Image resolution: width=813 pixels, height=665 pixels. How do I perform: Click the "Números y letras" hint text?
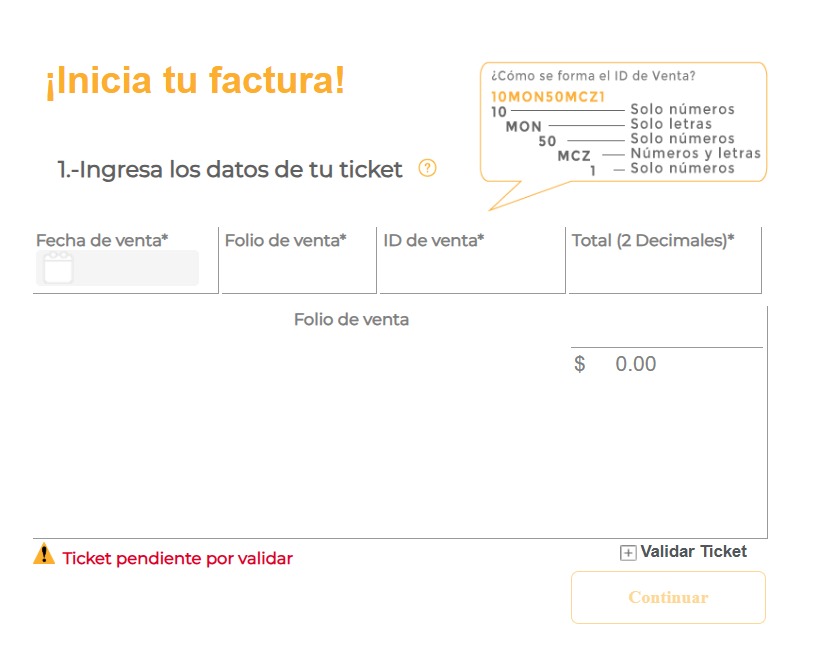click(x=695, y=153)
